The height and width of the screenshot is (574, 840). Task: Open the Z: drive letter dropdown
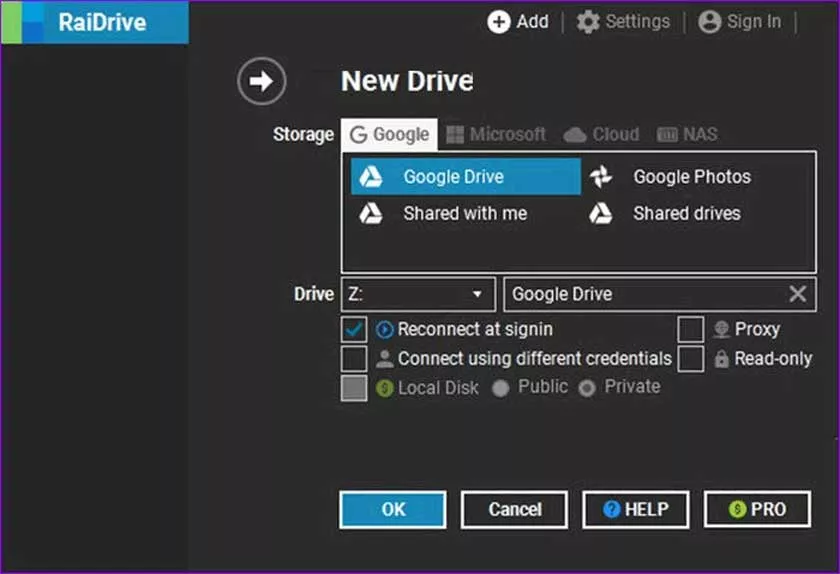coord(418,294)
